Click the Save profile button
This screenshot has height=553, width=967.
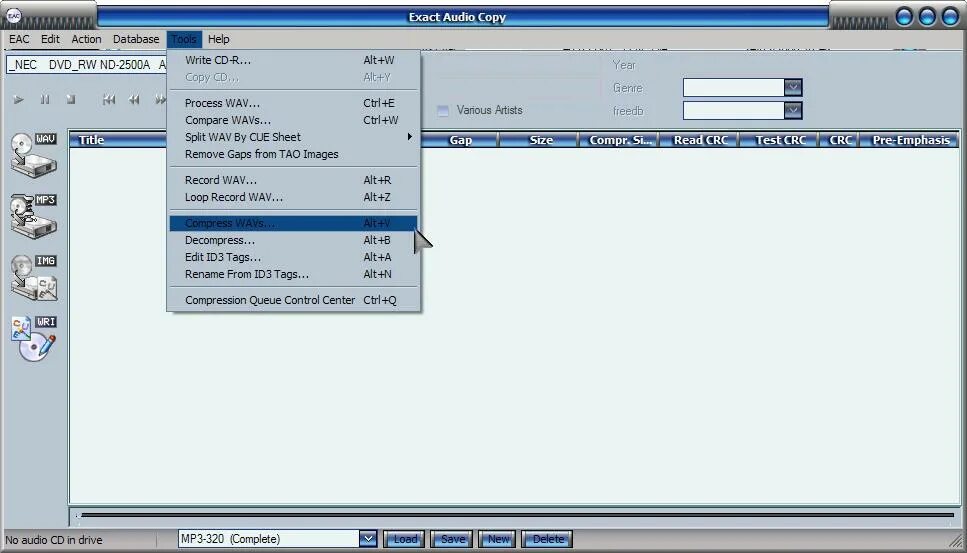click(452, 539)
